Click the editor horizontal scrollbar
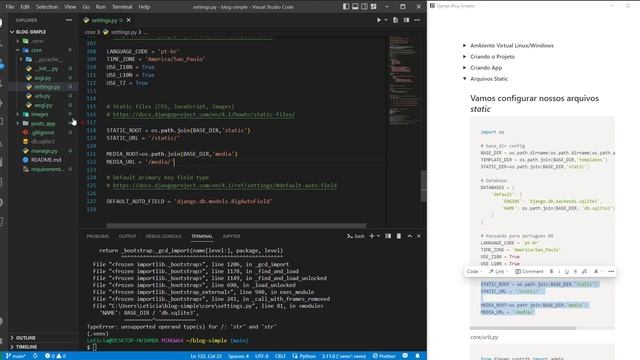 pyautogui.click(x=236, y=225)
